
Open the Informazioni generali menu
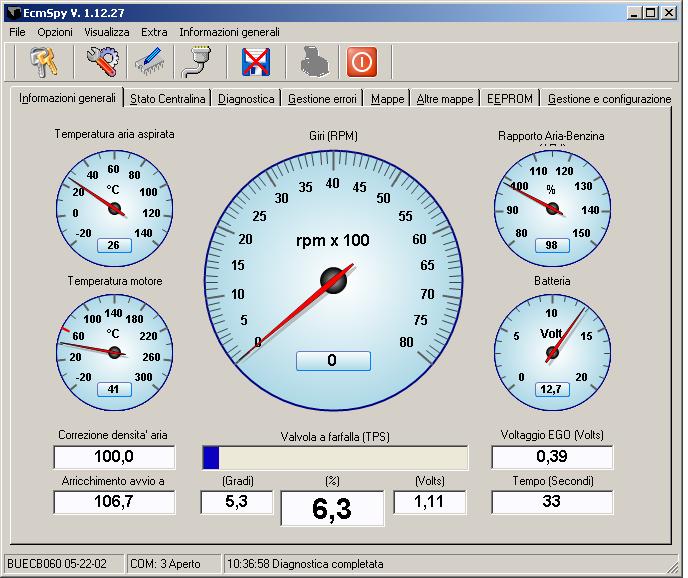pyautogui.click(x=229, y=32)
